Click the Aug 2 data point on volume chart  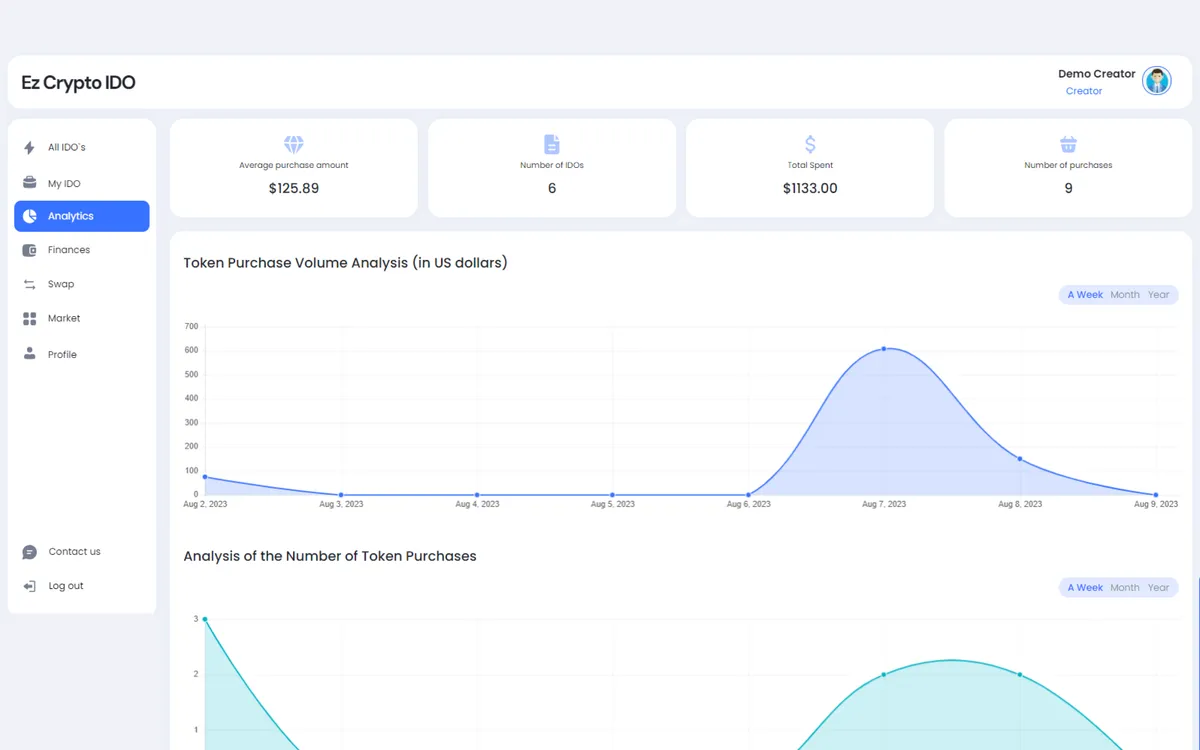(205, 477)
